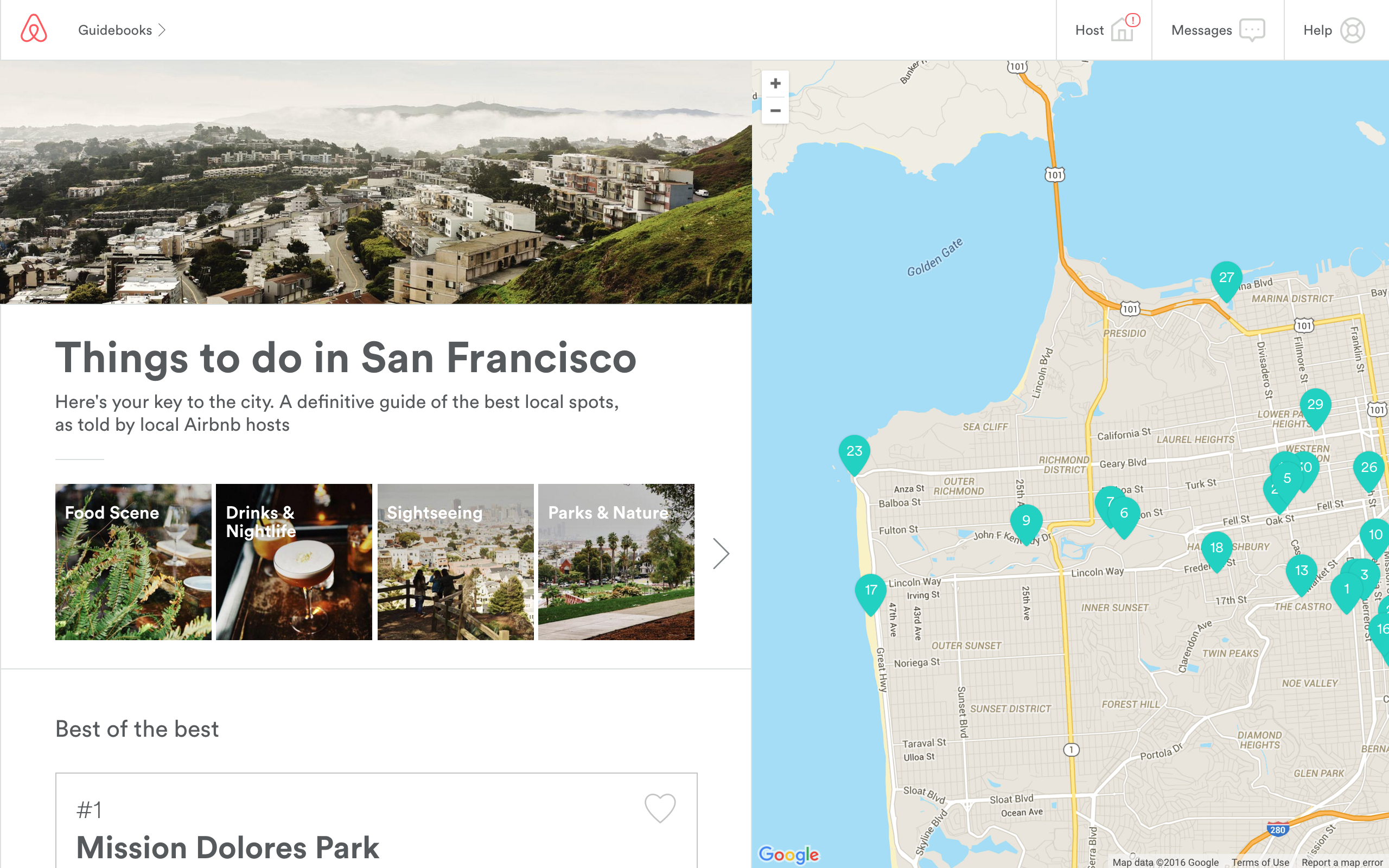Click the Help profile icon
The image size is (1389, 868).
click(x=1353, y=30)
